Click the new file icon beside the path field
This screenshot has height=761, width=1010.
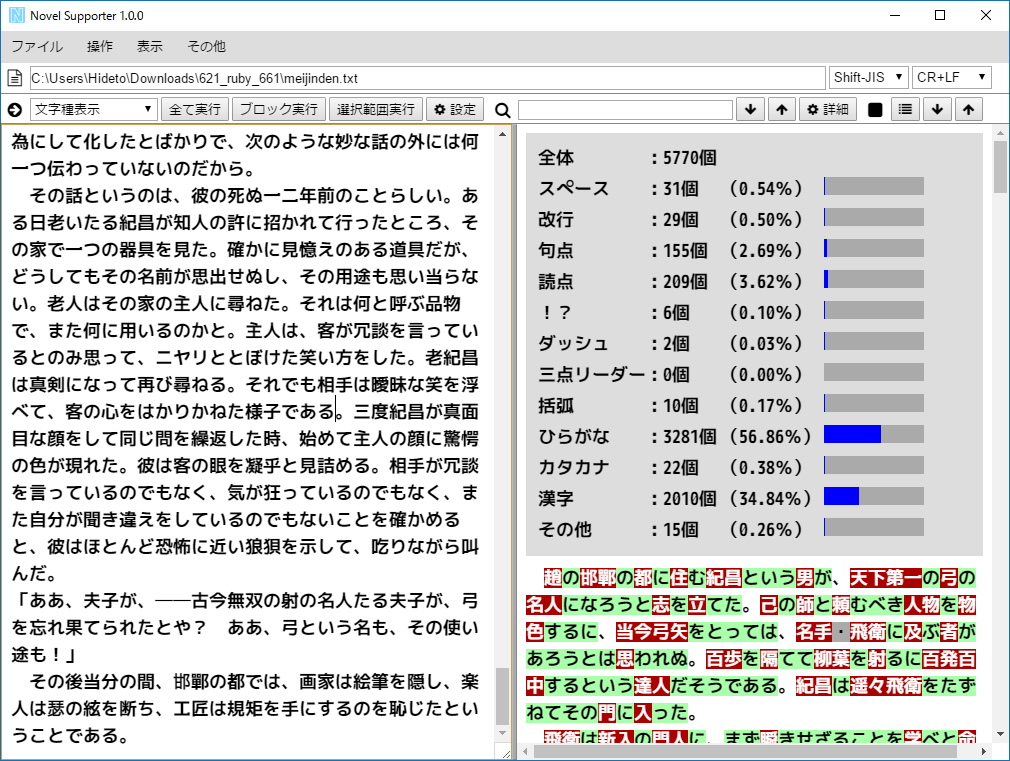(x=14, y=76)
